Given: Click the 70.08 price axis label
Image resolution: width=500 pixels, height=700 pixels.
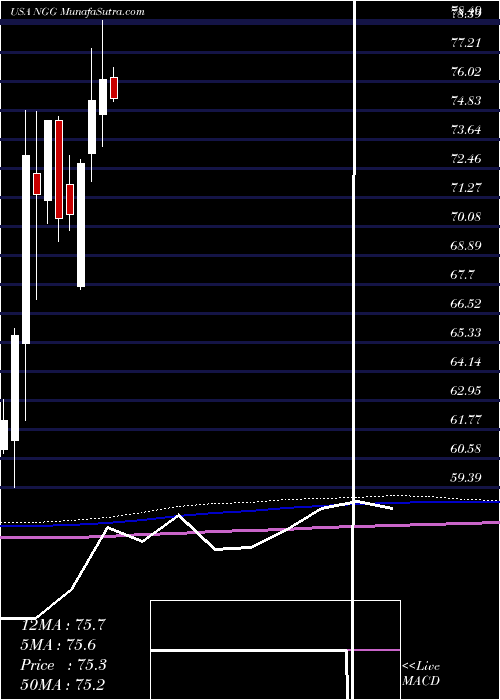Looking at the screenshot, I should [466, 217].
